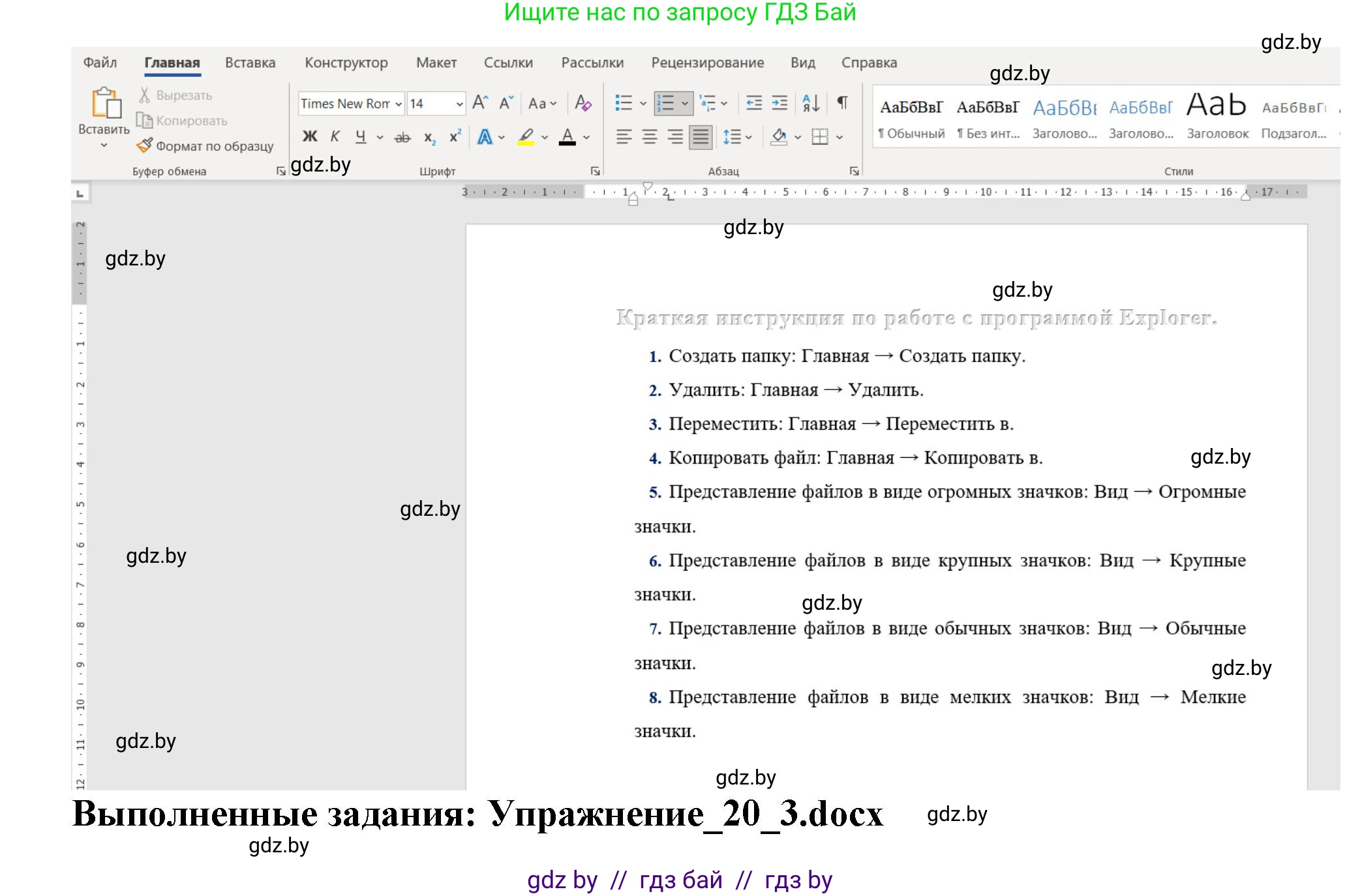Click the line spacing icon
1362x896 pixels.
[731, 137]
